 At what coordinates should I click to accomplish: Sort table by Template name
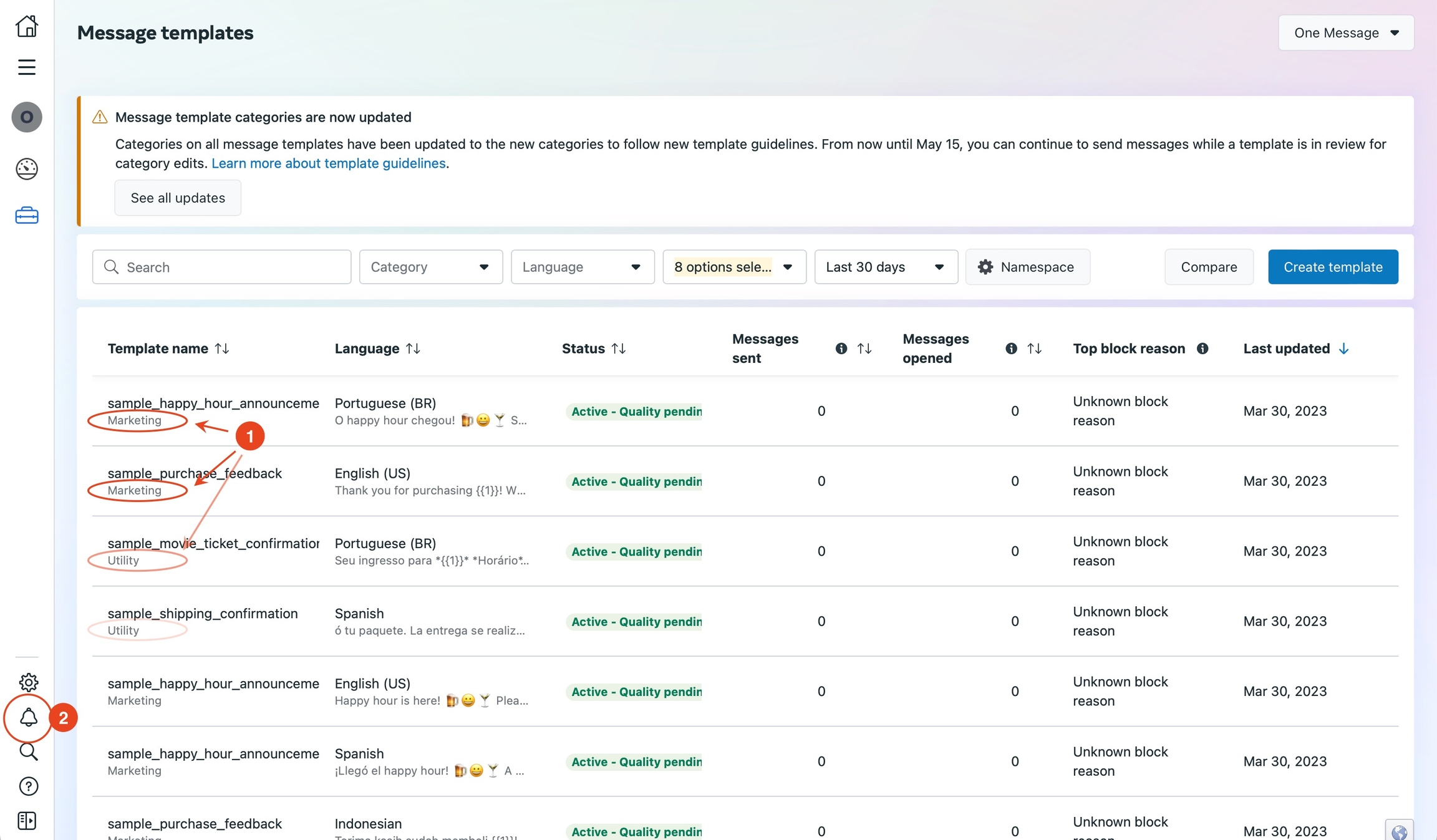(x=222, y=349)
